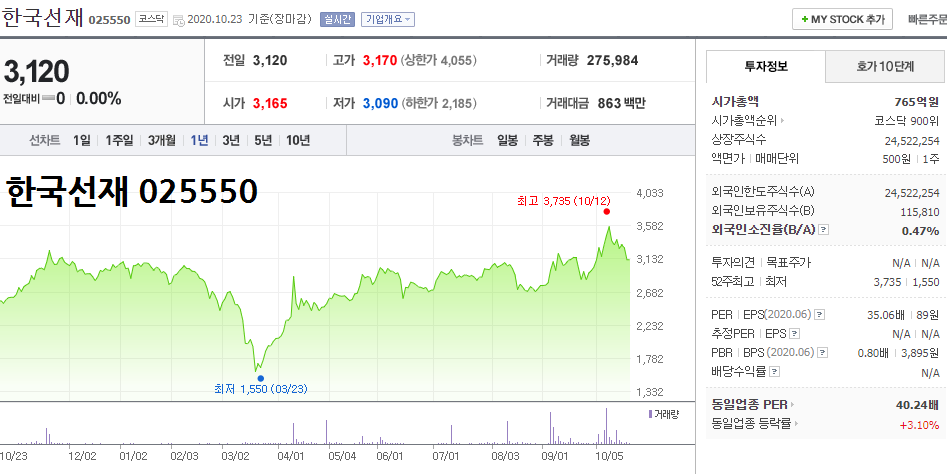Click the 저가 value 3,090
This screenshot has width=947, height=474.
(x=380, y=103)
